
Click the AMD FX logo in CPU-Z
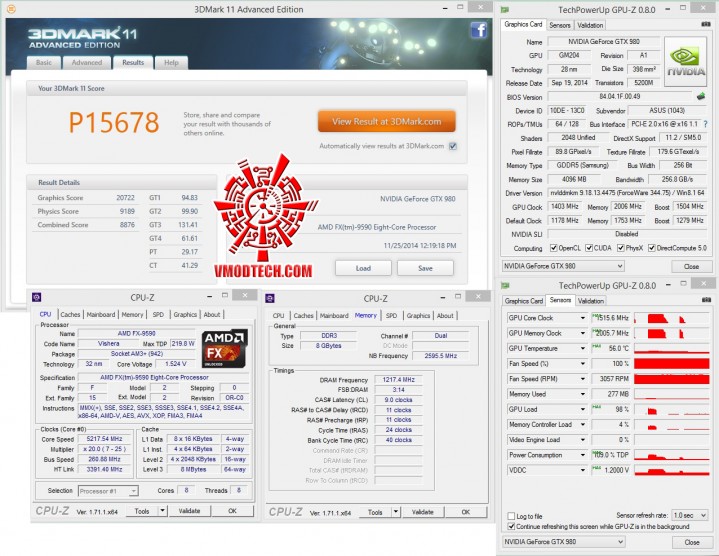click(225, 348)
